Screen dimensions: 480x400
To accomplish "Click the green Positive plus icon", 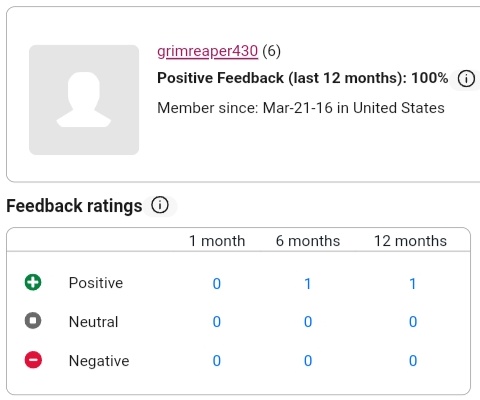I will [33, 282].
